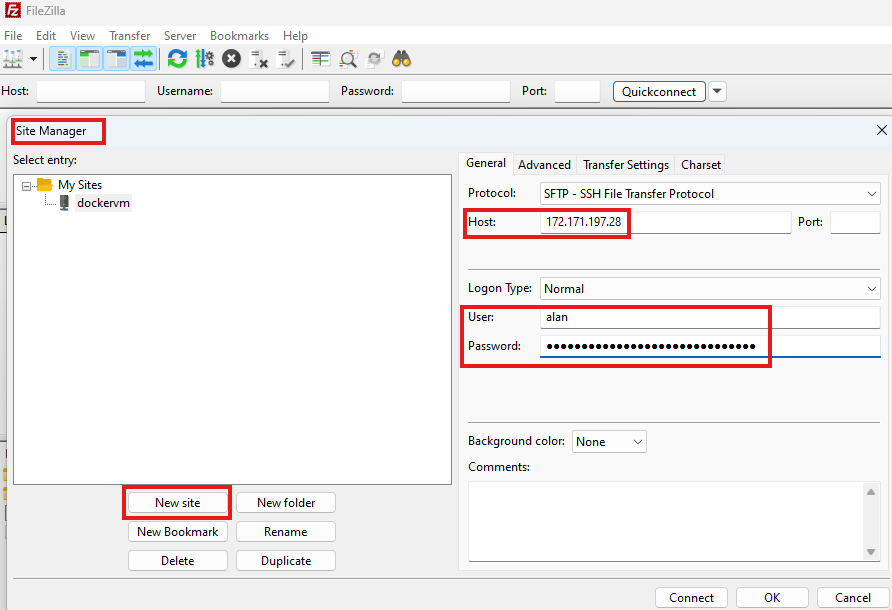
Task: Open the Site Manager toolbar icon
Action: (13, 59)
